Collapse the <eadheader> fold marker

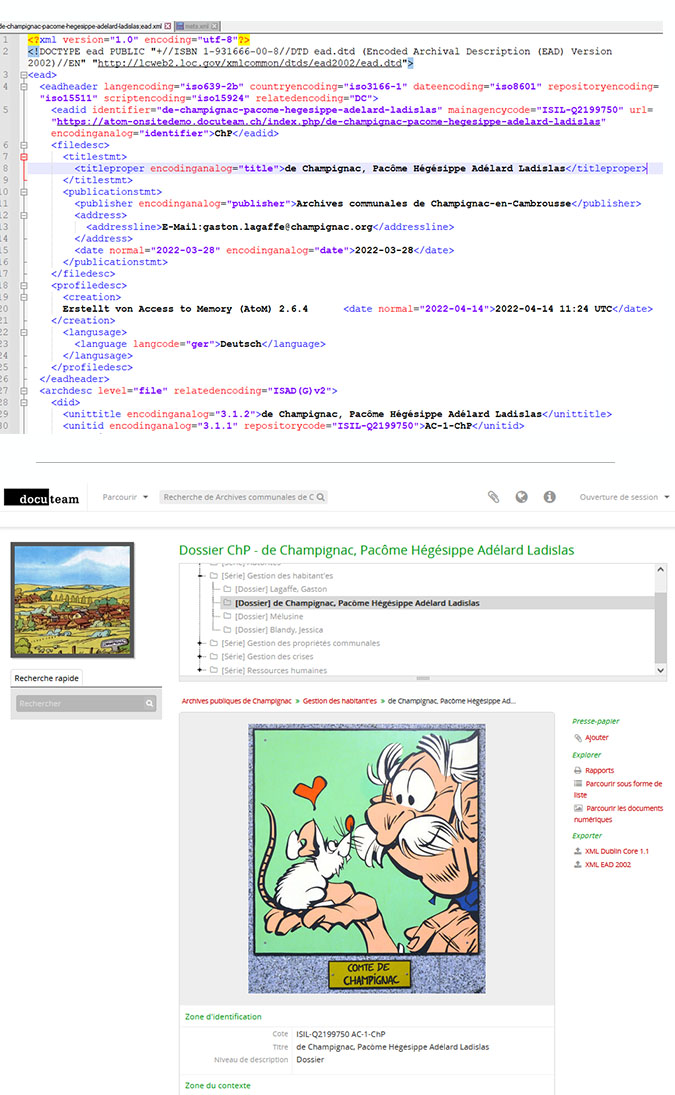pos(24,87)
